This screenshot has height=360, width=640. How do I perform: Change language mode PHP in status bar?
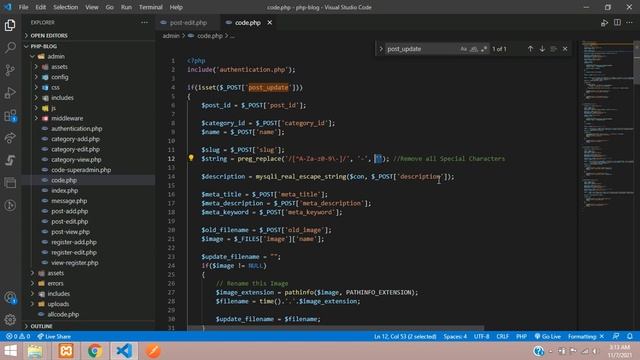pyautogui.click(x=521, y=336)
